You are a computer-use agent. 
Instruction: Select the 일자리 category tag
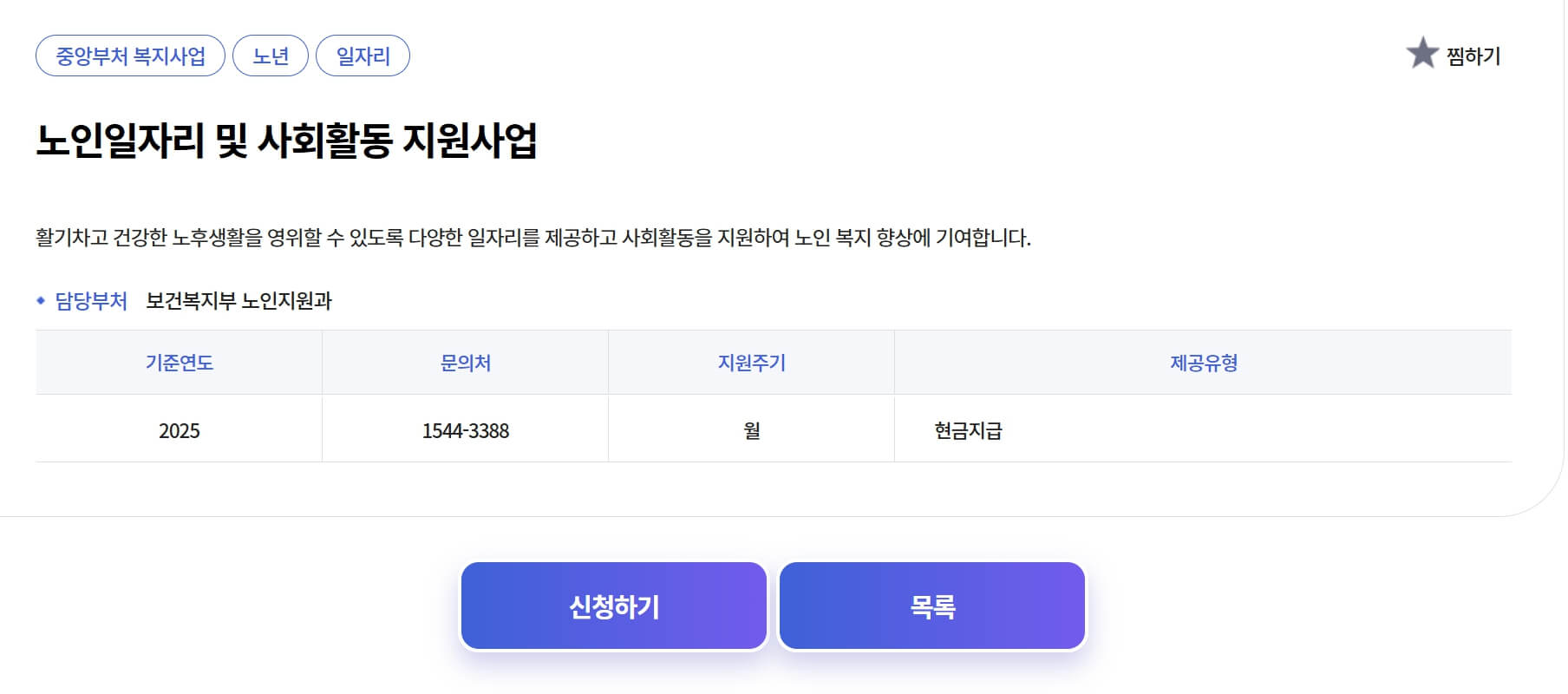(x=363, y=56)
